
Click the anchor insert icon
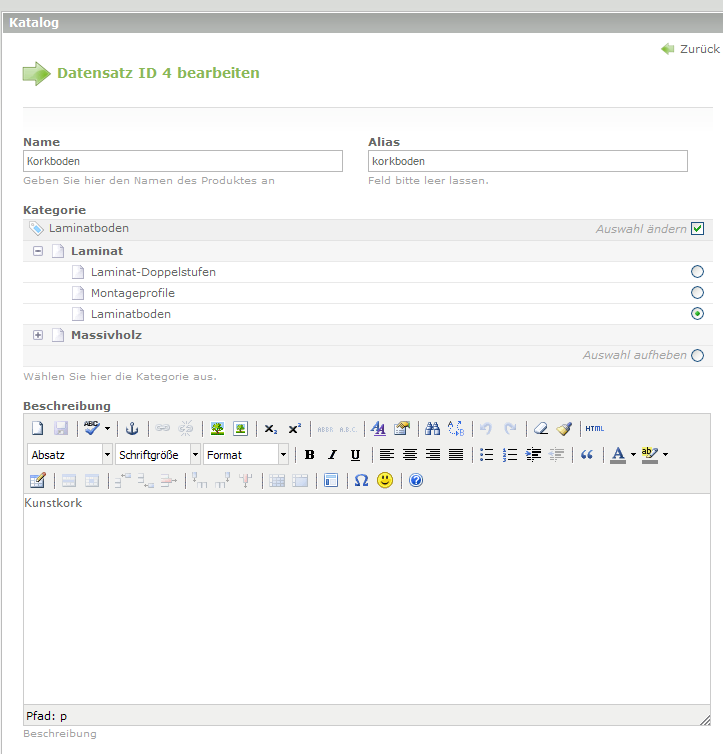point(132,429)
